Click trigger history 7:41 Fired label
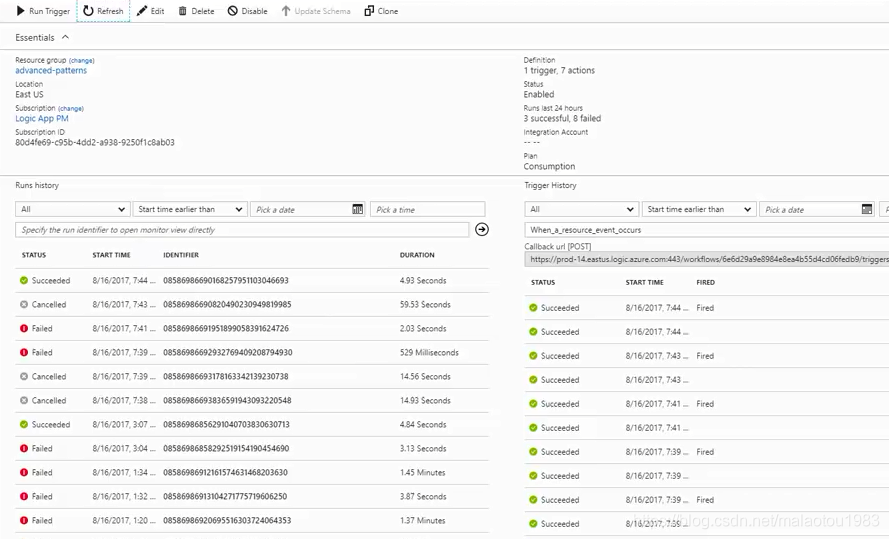 pos(705,404)
